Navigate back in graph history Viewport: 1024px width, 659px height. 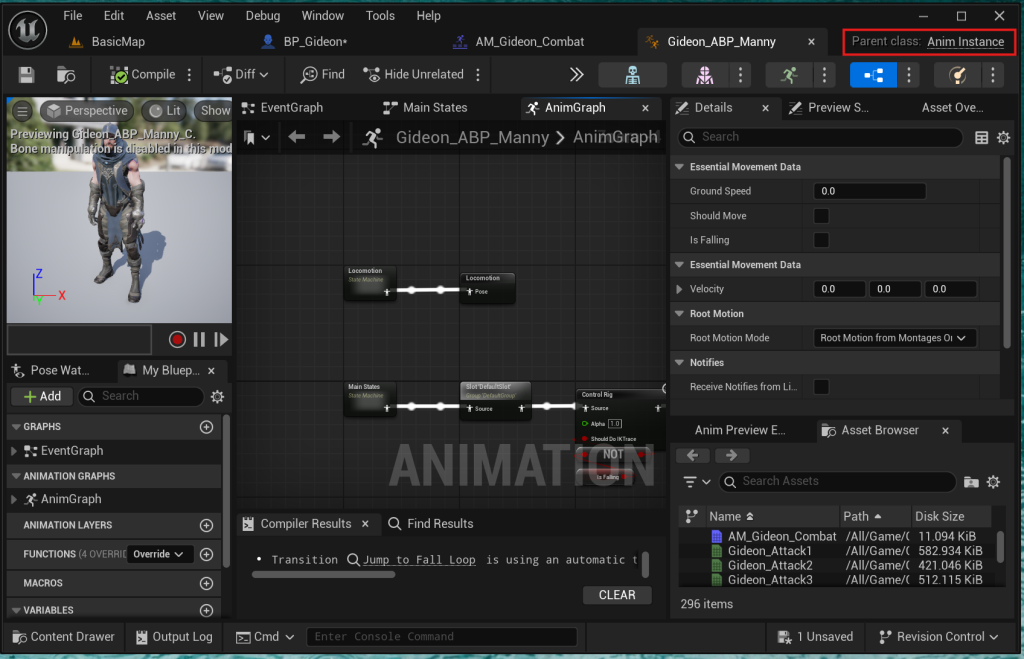pos(296,137)
